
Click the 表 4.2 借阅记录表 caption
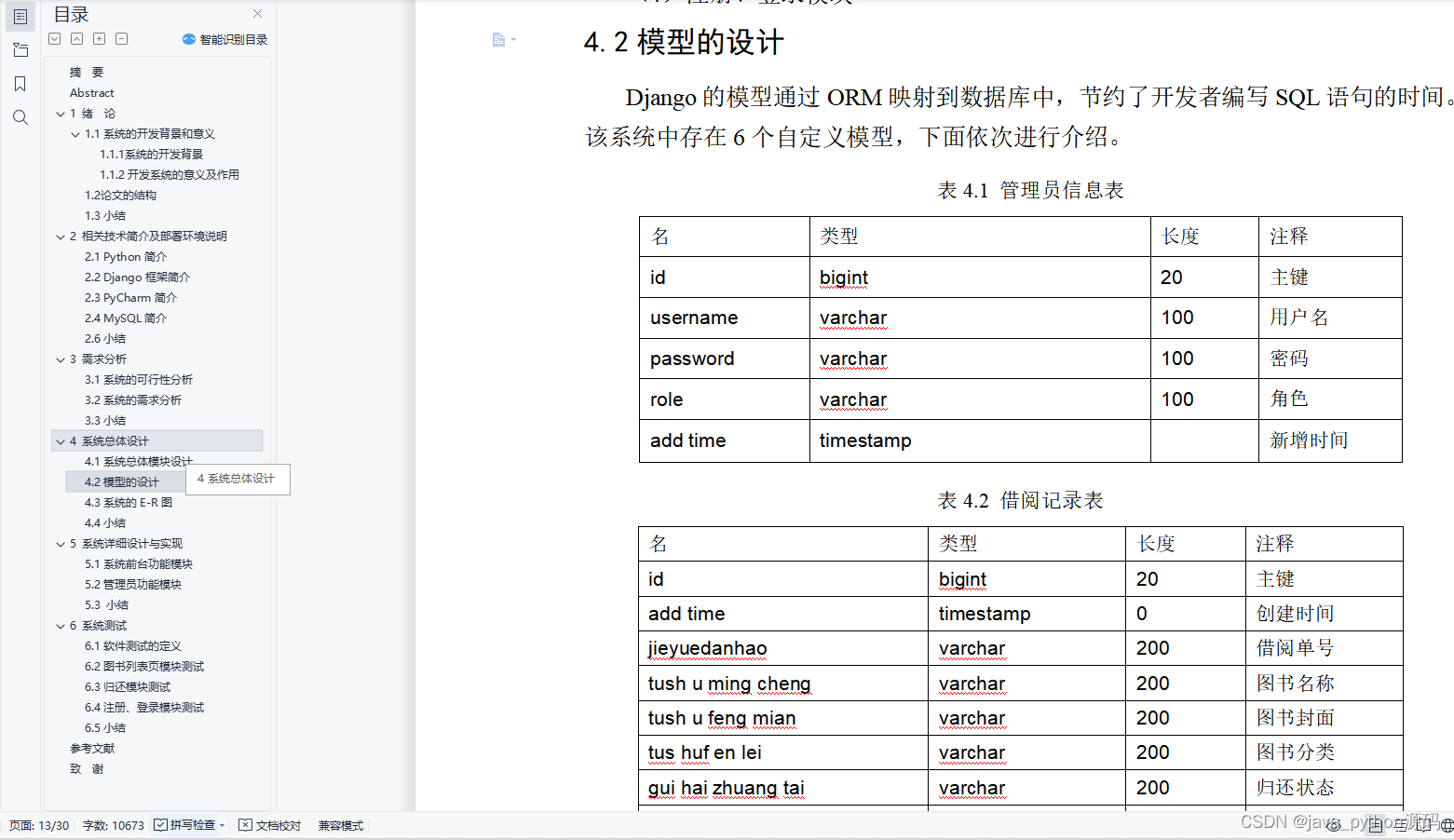[1020, 501]
